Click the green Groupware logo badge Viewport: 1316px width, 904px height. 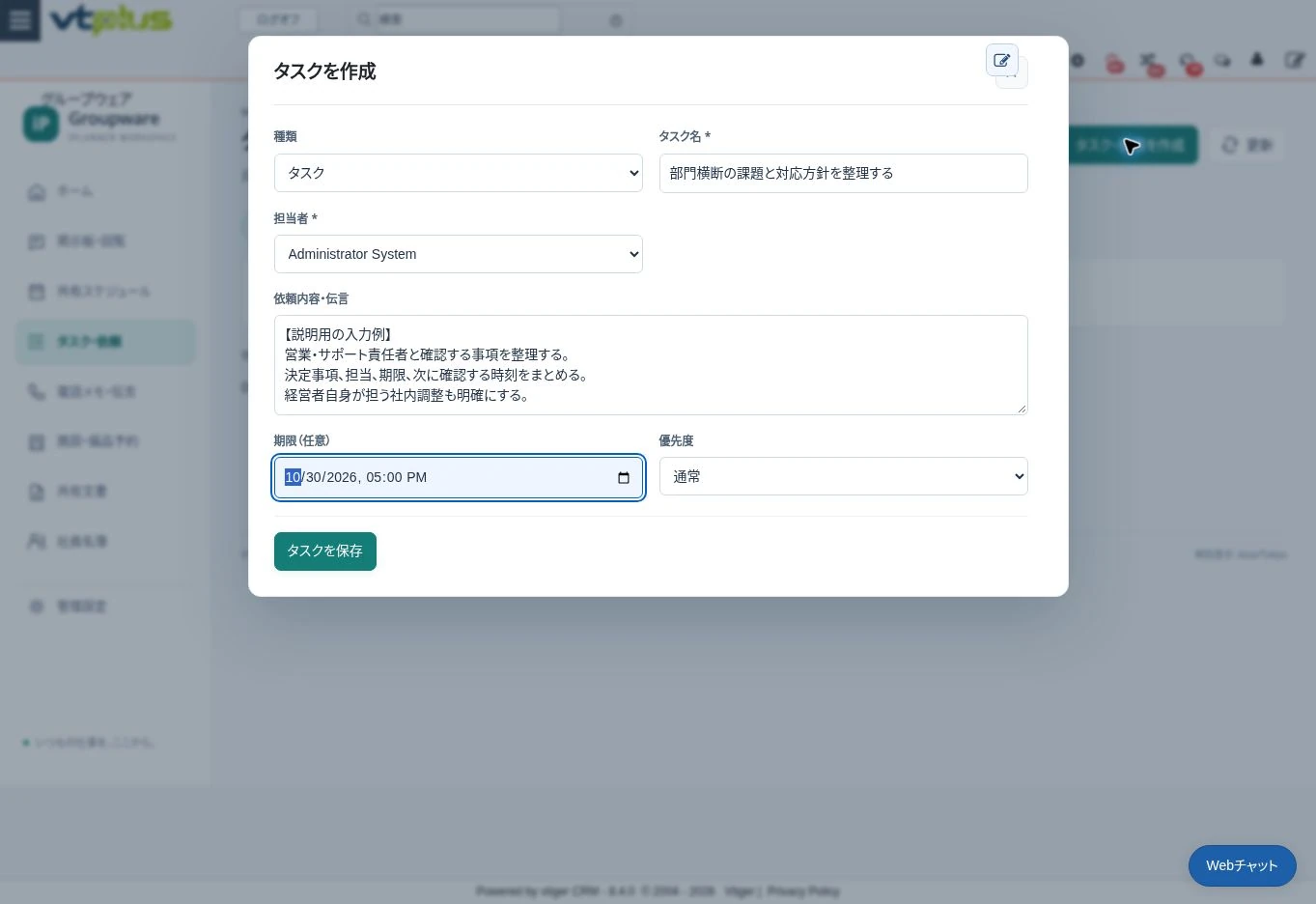click(x=41, y=124)
